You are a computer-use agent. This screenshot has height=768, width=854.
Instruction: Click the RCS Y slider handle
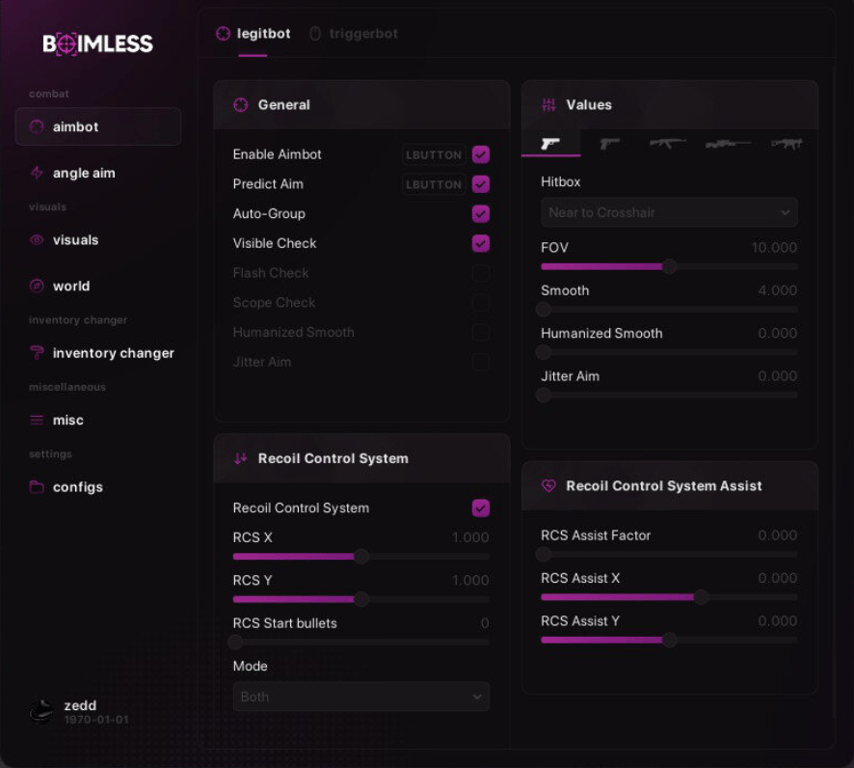[361, 599]
